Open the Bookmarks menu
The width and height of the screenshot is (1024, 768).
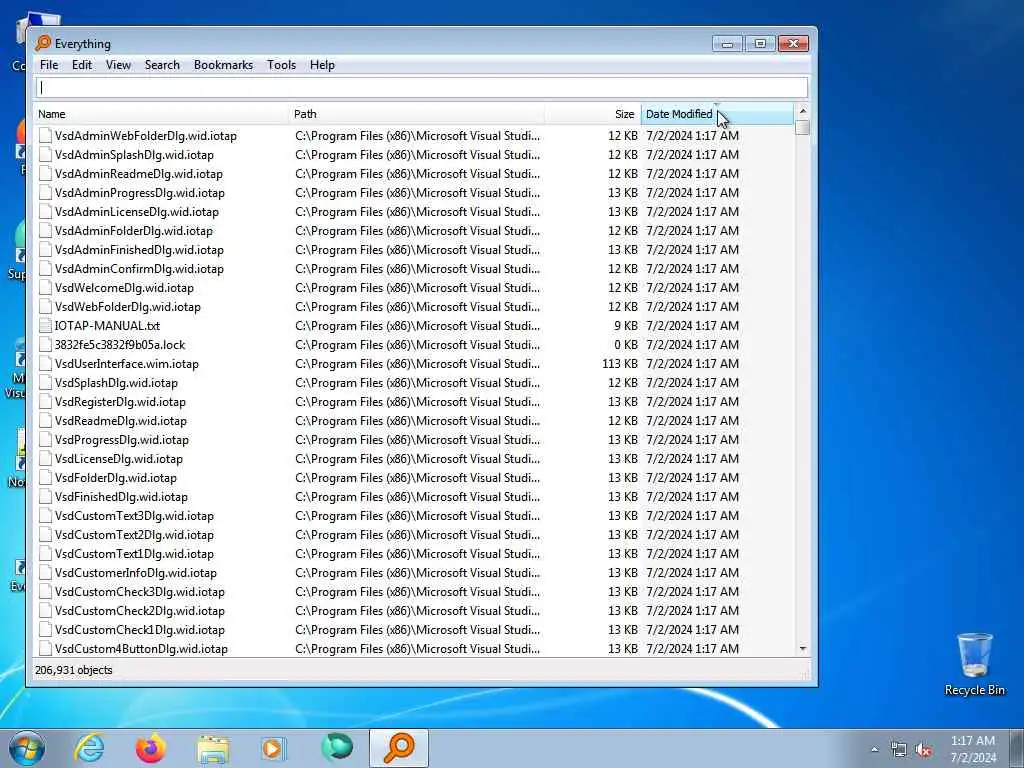(223, 65)
